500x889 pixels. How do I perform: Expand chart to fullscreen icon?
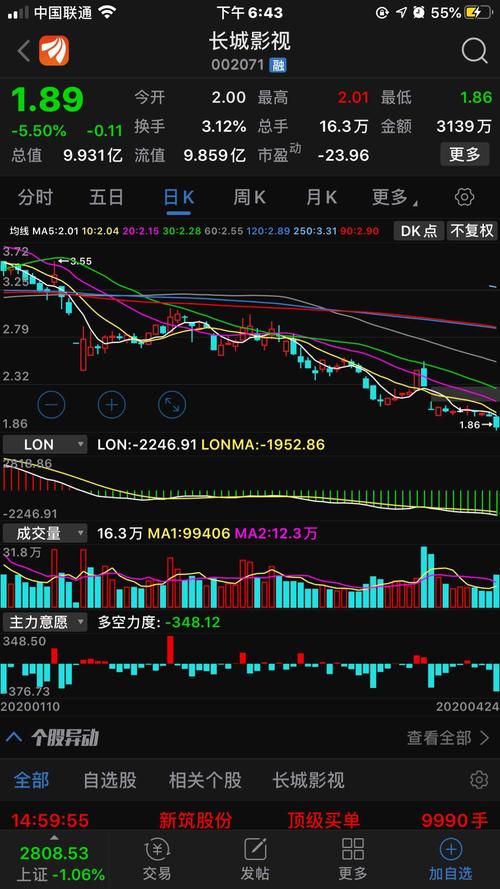point(172,405)
